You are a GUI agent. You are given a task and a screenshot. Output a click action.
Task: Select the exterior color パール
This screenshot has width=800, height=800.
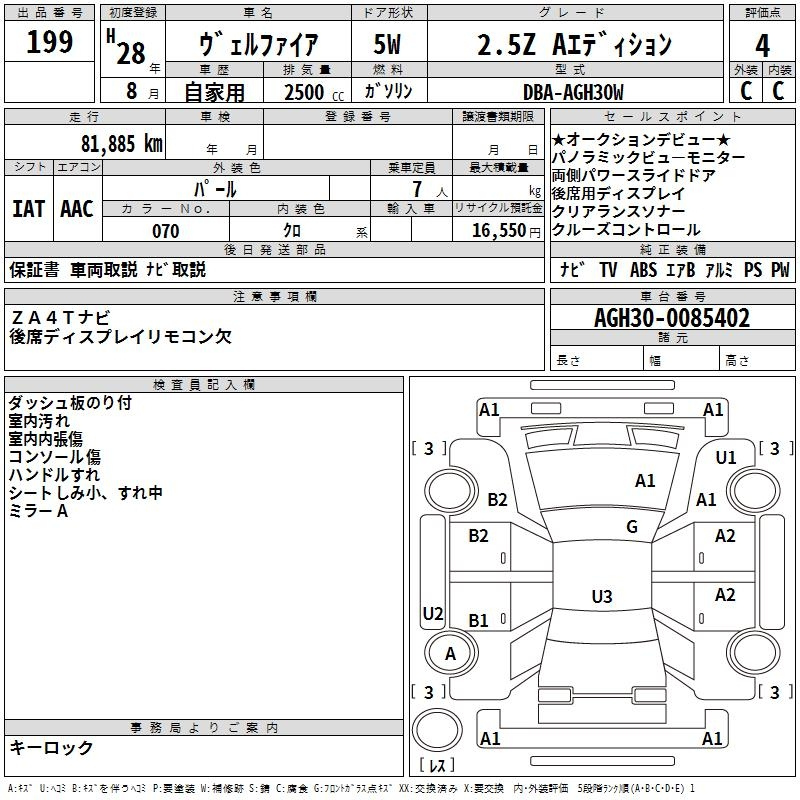click(215, 189)
